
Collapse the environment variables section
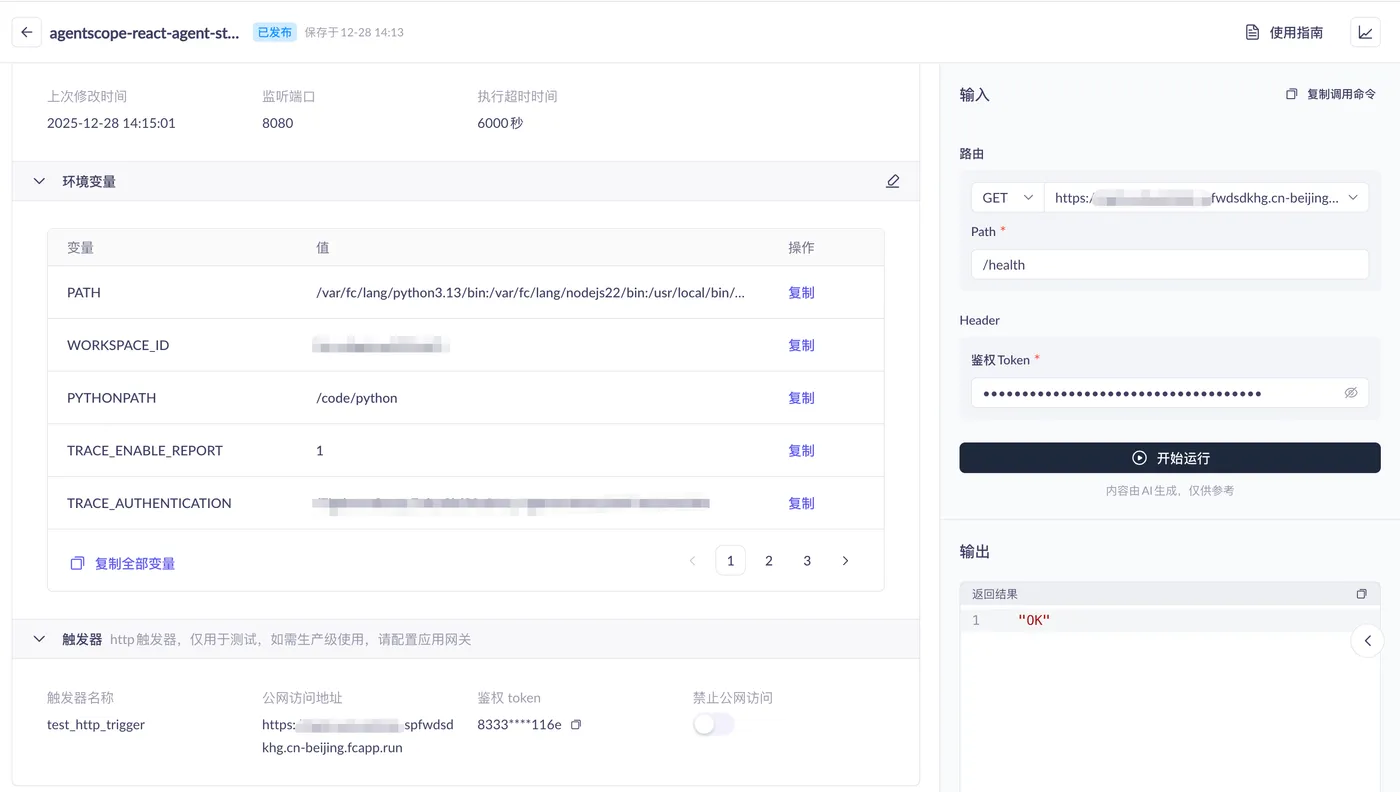tap(39, 181)
